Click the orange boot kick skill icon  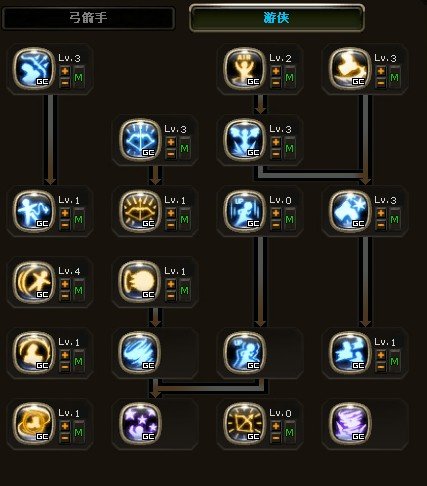click(349, 69)
